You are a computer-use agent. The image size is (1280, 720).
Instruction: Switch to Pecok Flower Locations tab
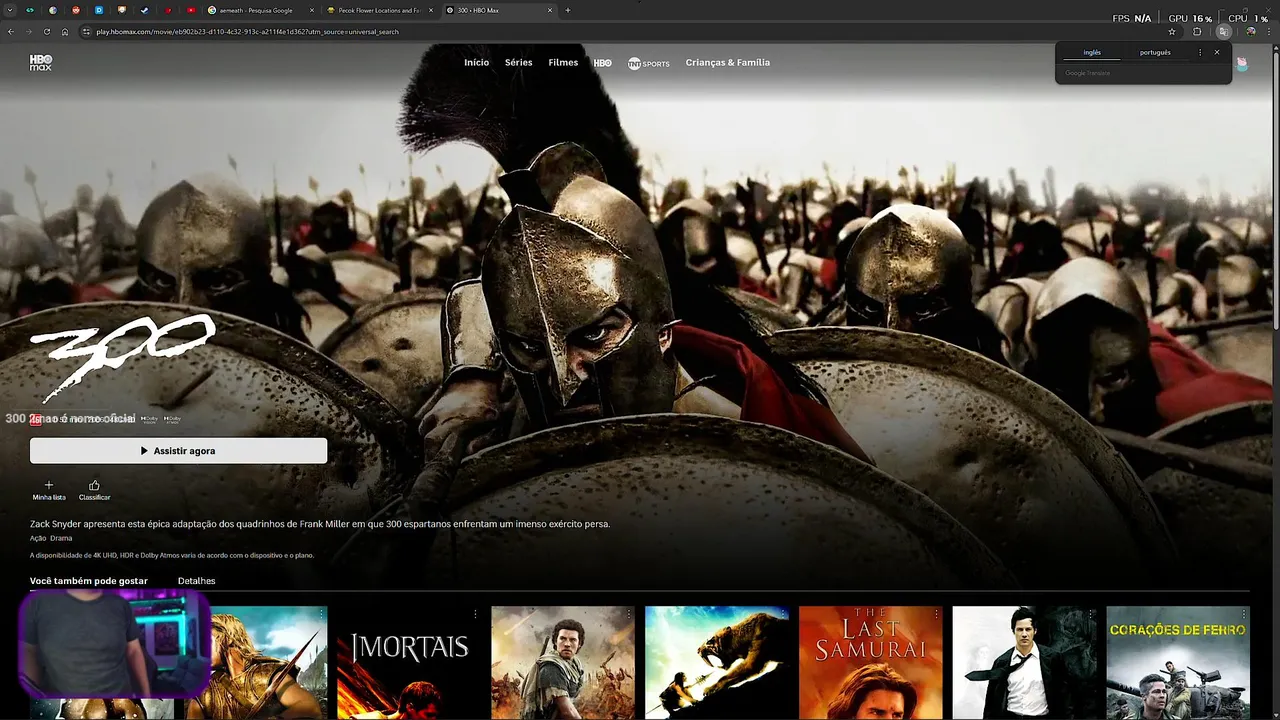(380, 10)
